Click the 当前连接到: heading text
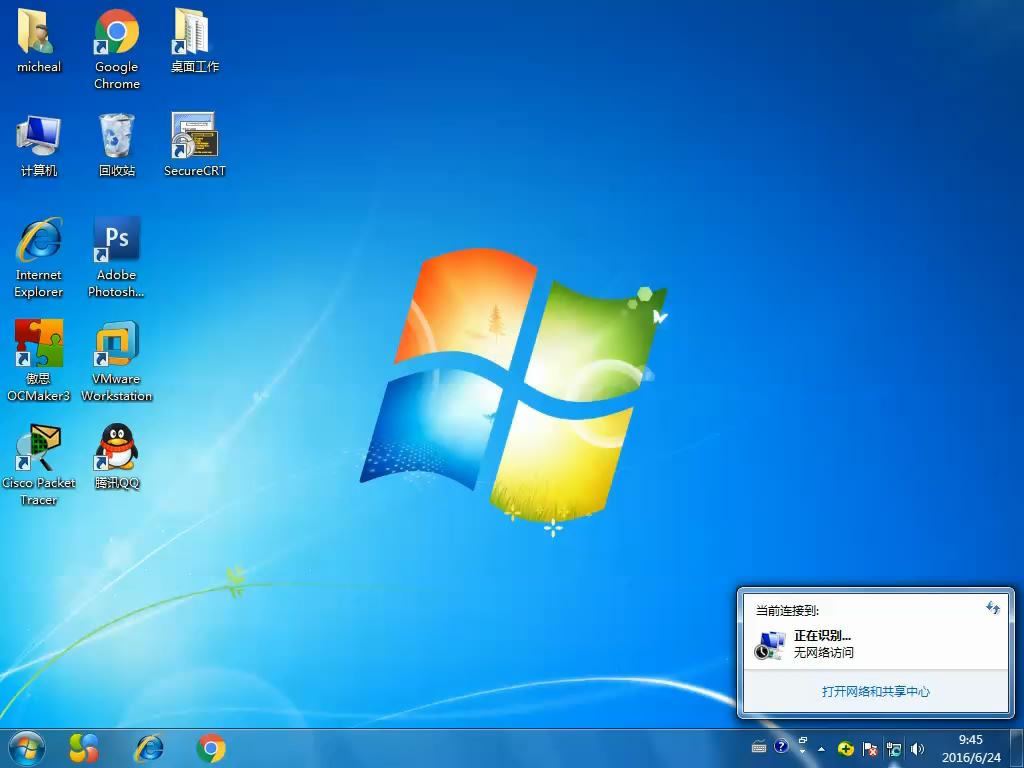The width and height of the screenshot is (1024, 768). point(787,611)
